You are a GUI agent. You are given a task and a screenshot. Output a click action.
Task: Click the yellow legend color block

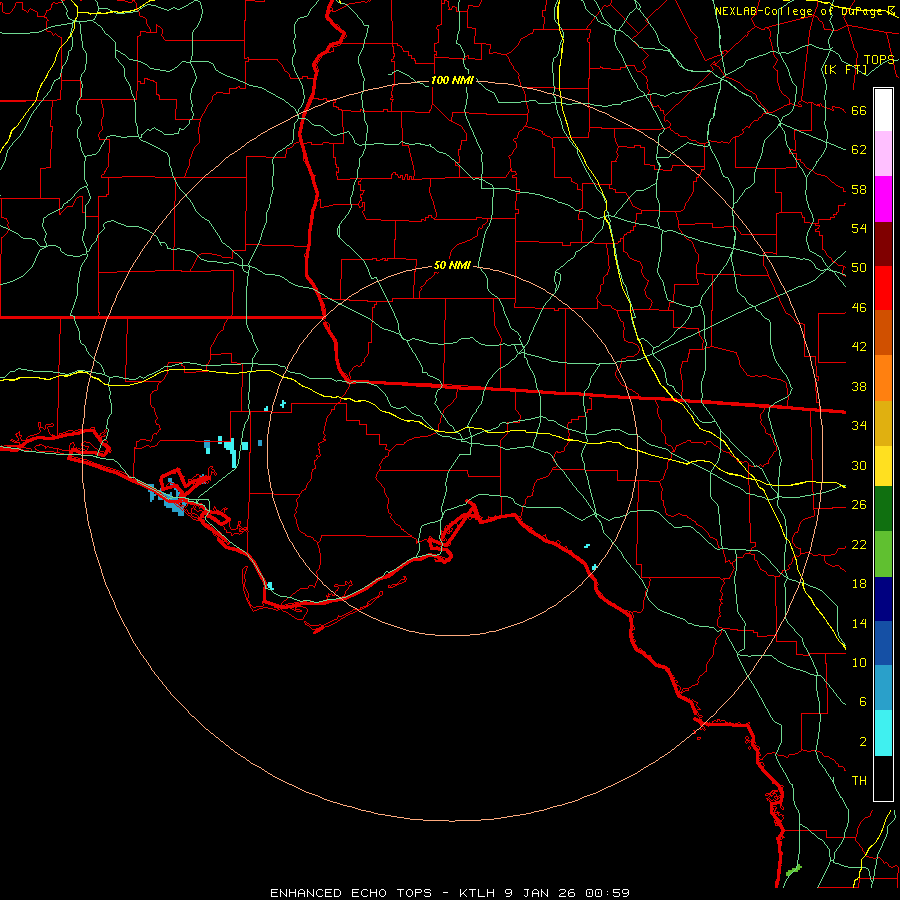tap(883, 466)
